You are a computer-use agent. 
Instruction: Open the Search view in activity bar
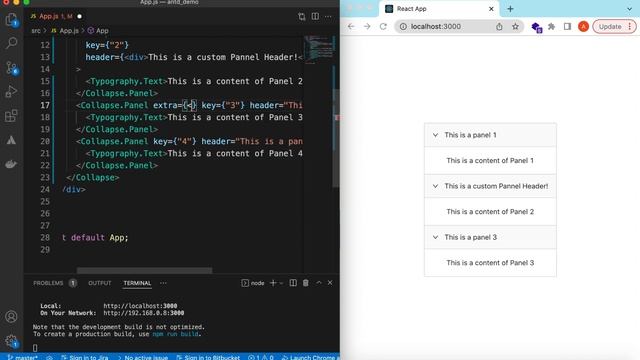click(x=11, y=43)
